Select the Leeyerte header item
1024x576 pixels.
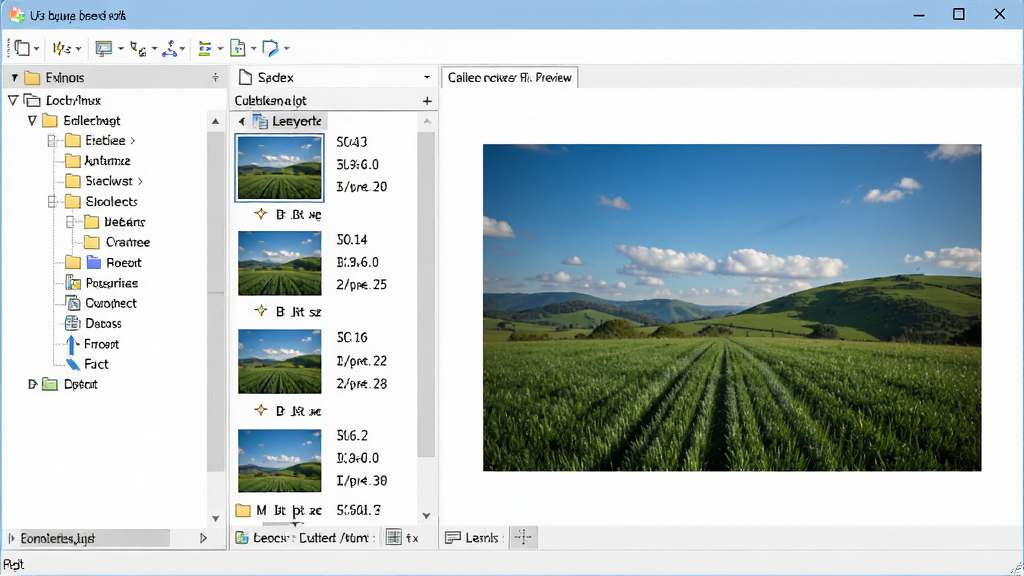click(287, 121)
